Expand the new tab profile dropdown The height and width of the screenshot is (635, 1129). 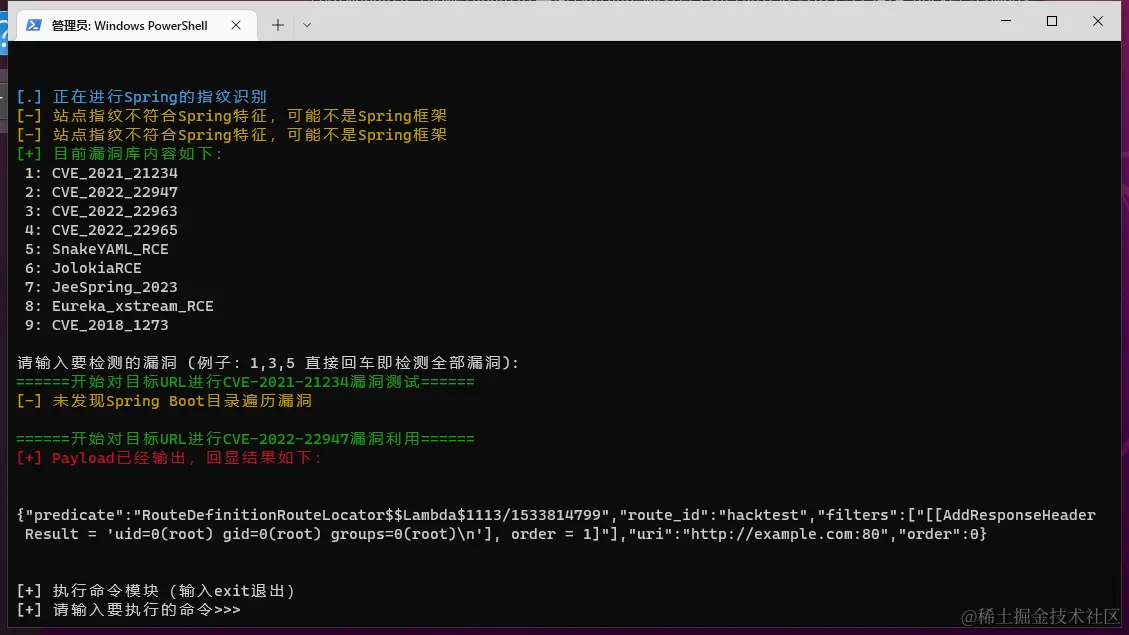(x=307, y=25)
